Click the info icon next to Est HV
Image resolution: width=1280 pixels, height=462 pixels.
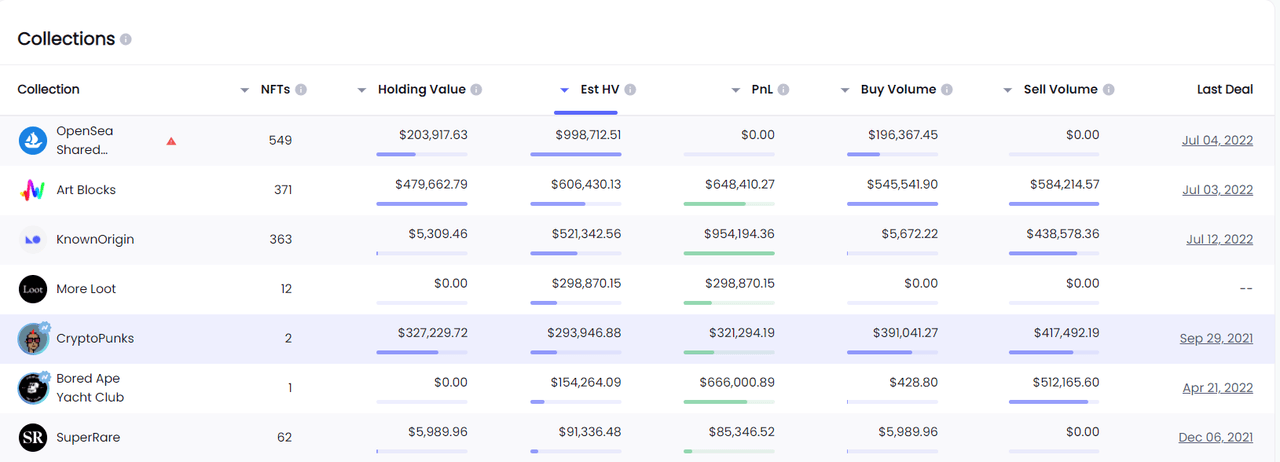(x=630, y=90)
